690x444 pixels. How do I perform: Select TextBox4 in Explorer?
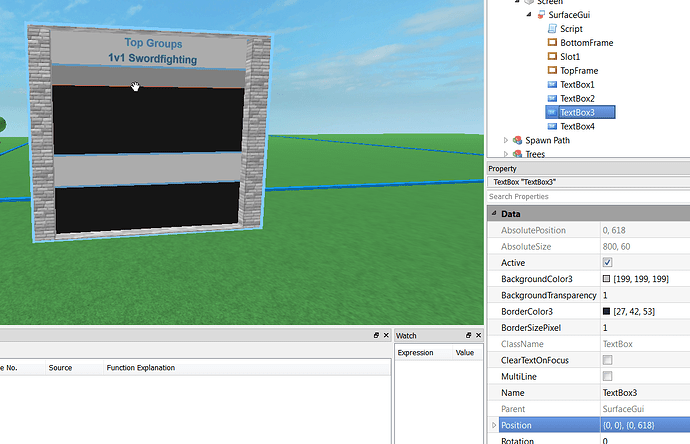click(577, 127)
